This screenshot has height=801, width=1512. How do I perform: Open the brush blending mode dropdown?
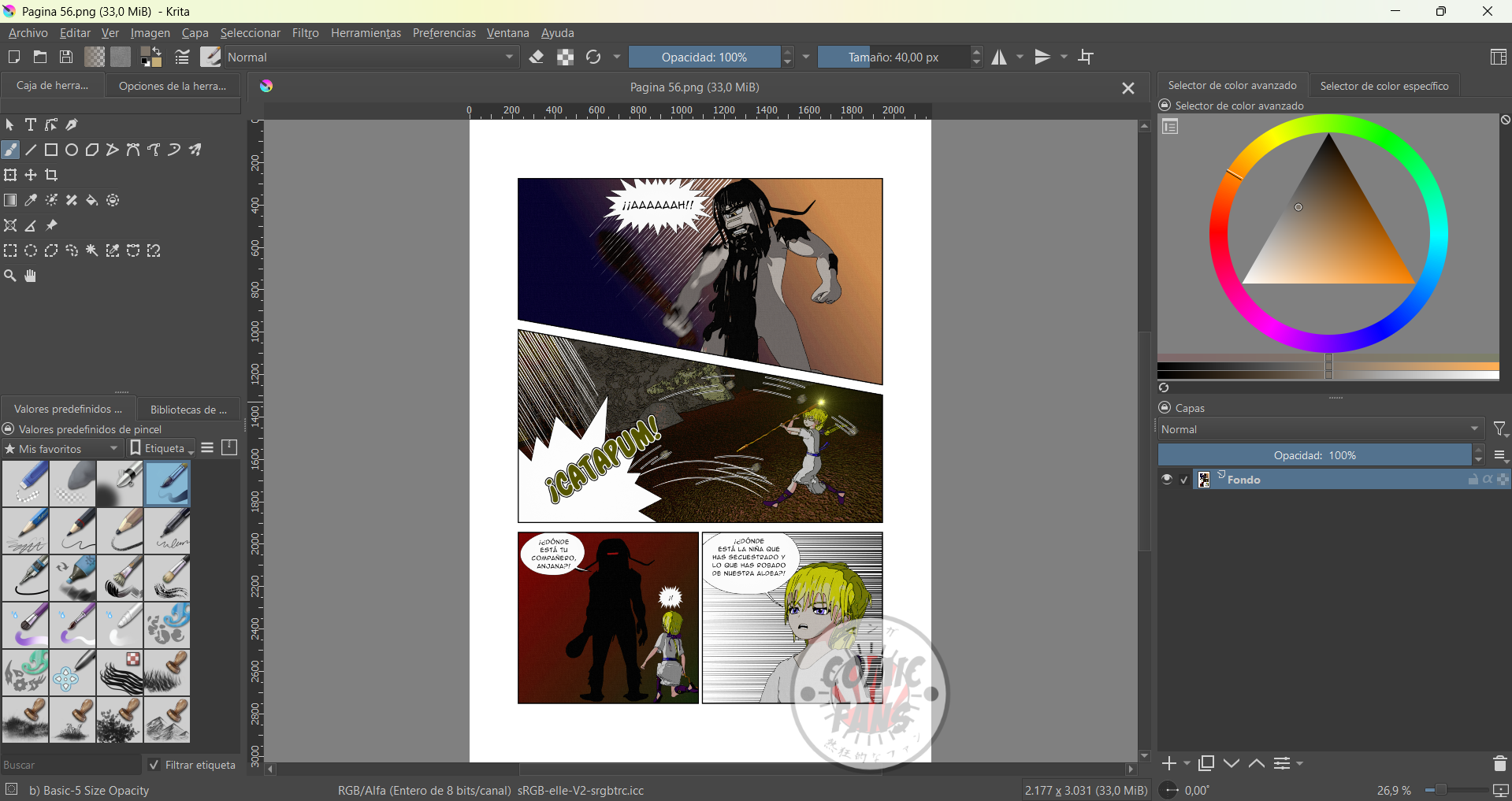[372, 57]
